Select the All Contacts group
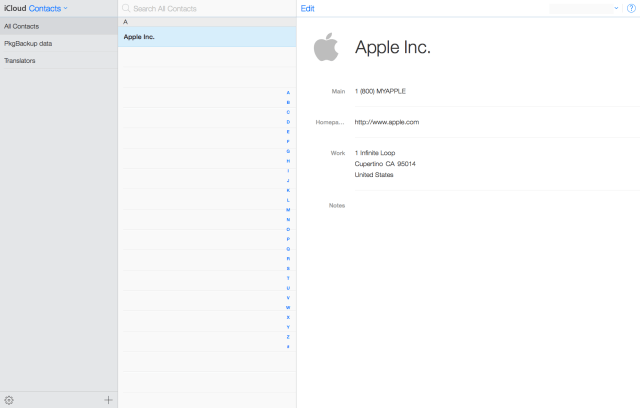The width and height of the screenshot is (640, 408). [58, 26]
